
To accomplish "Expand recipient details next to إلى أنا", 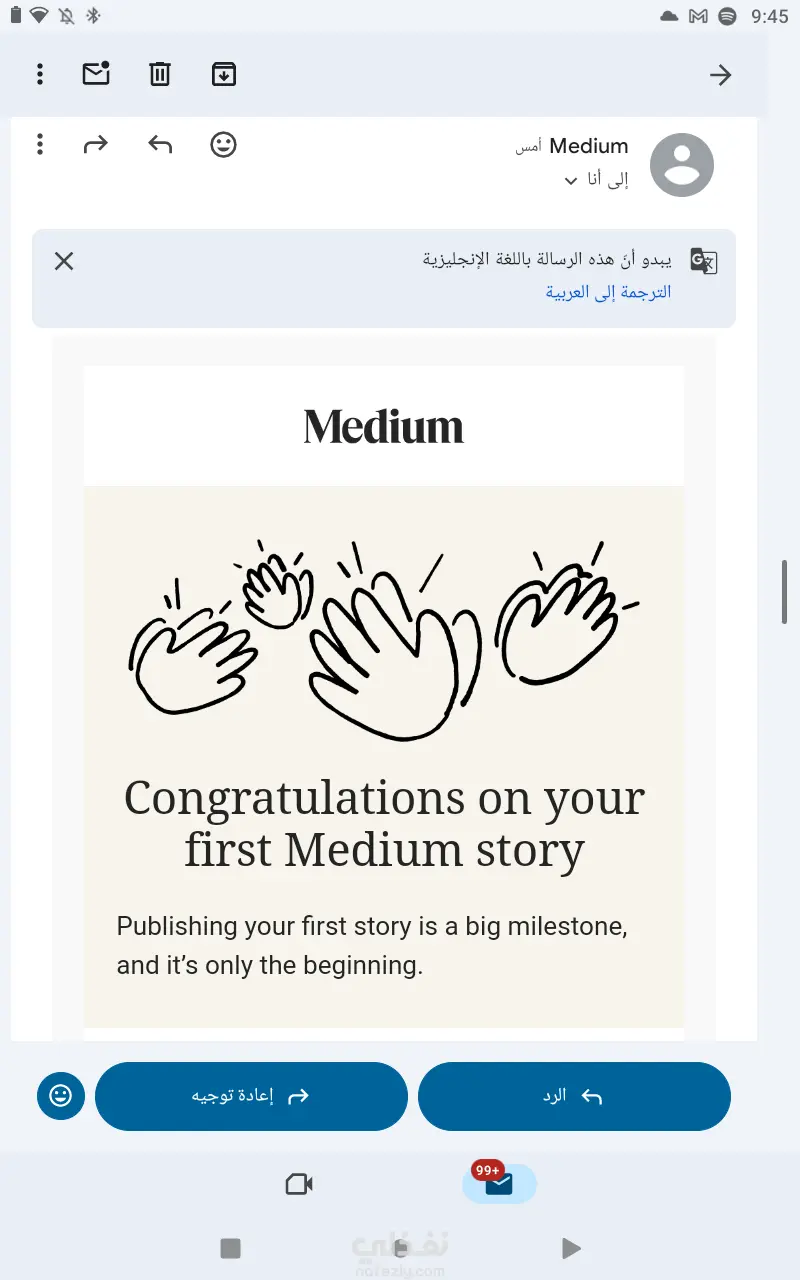I will 571,181.
